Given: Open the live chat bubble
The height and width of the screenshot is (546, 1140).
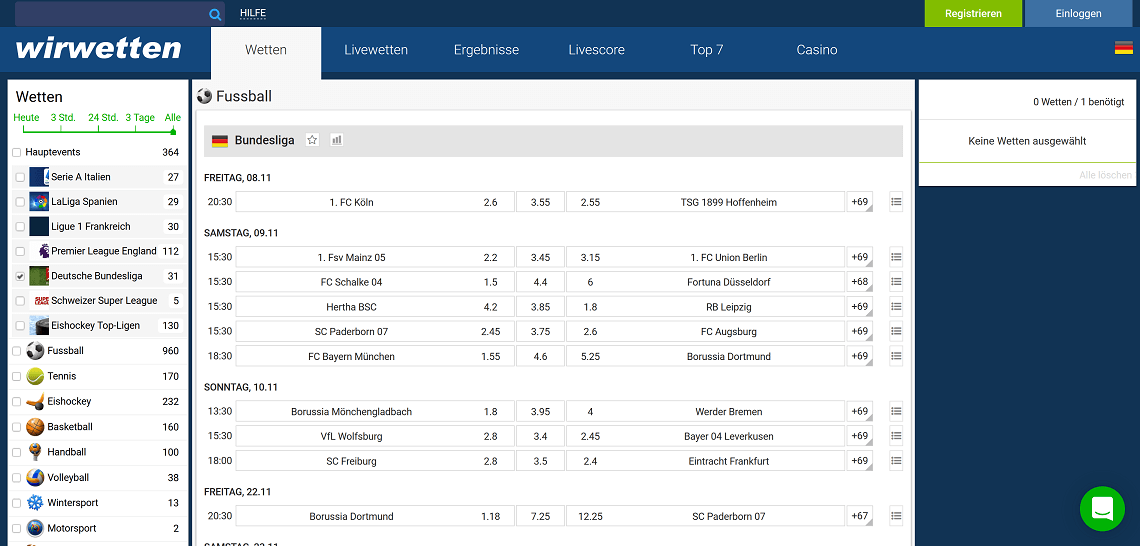Looking at the screenshot, I should click(1102, 508).
